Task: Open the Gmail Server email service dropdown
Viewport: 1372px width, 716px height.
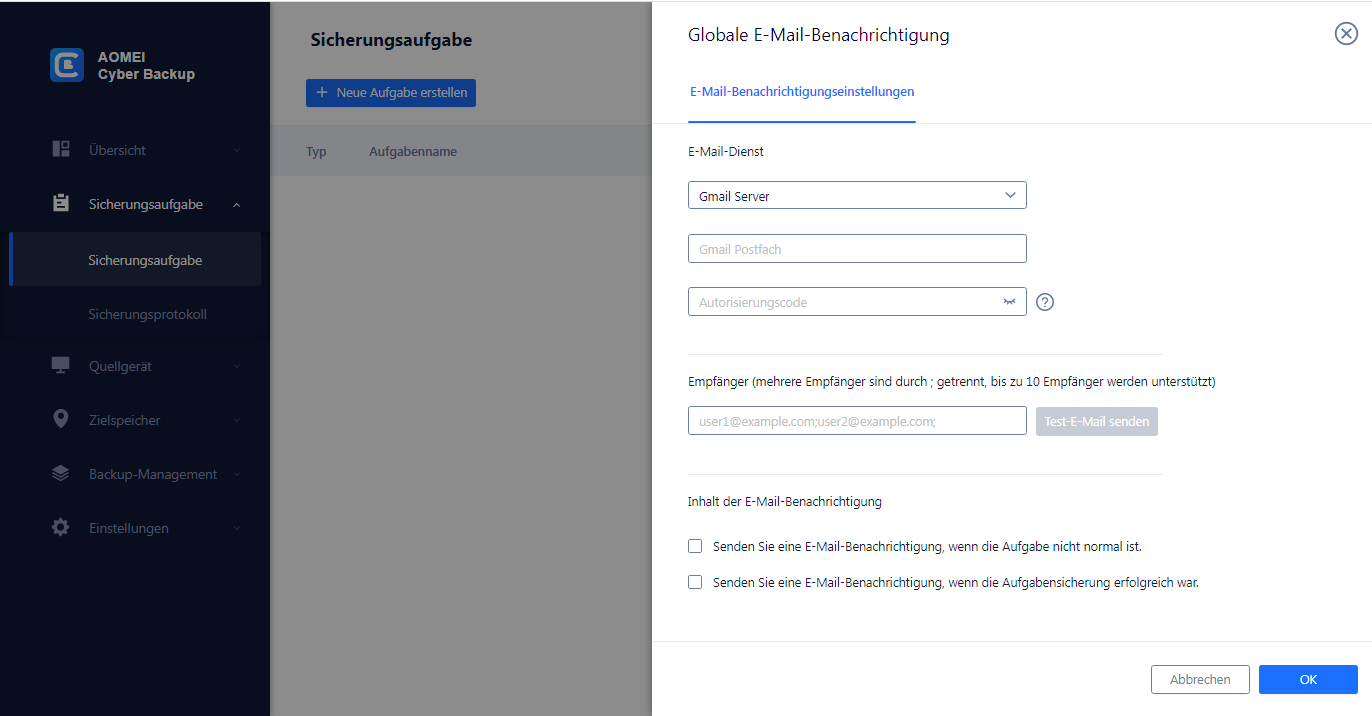Action: 857,196
